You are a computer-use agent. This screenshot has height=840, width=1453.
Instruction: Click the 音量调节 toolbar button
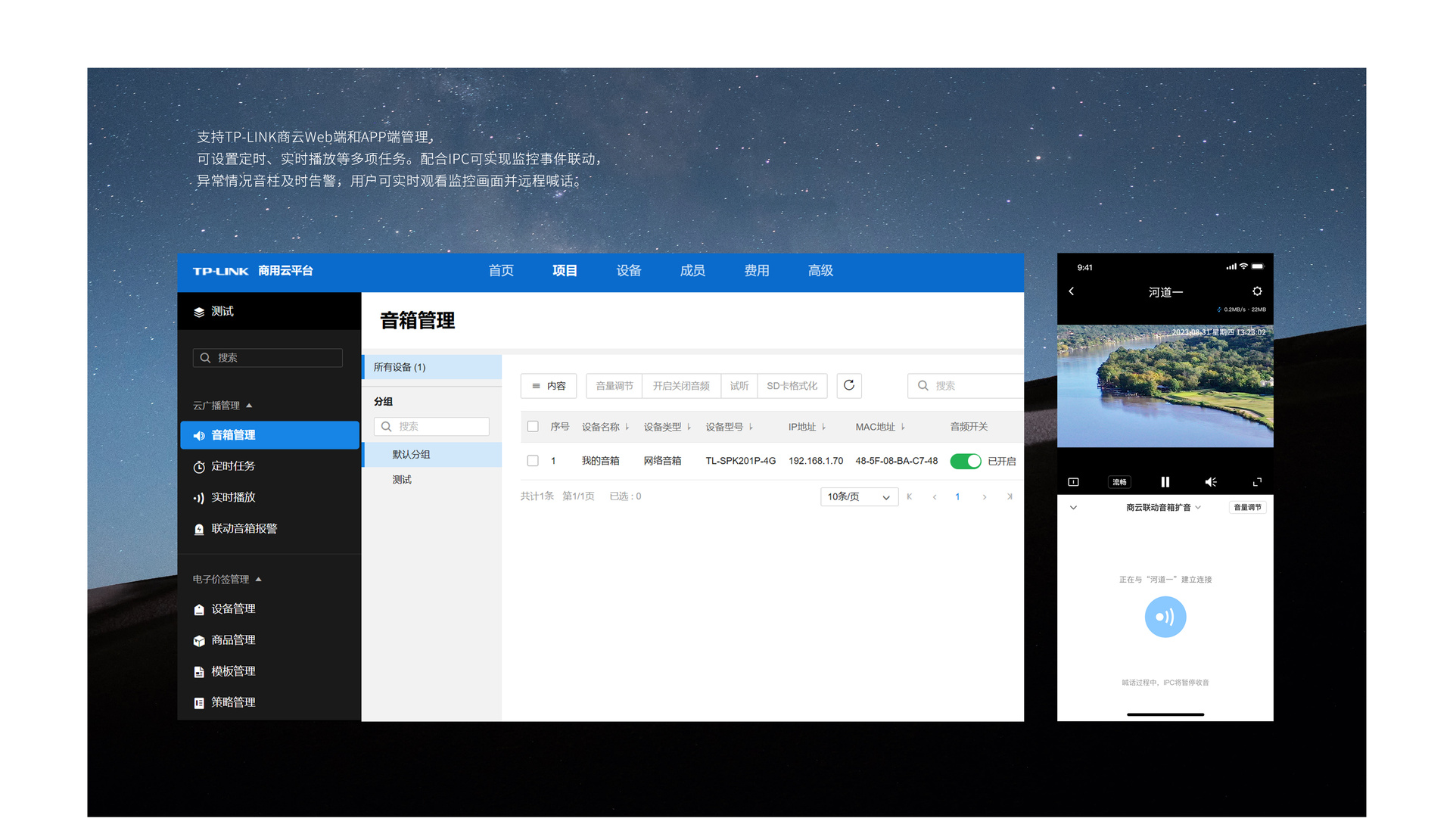coord(614,386)
